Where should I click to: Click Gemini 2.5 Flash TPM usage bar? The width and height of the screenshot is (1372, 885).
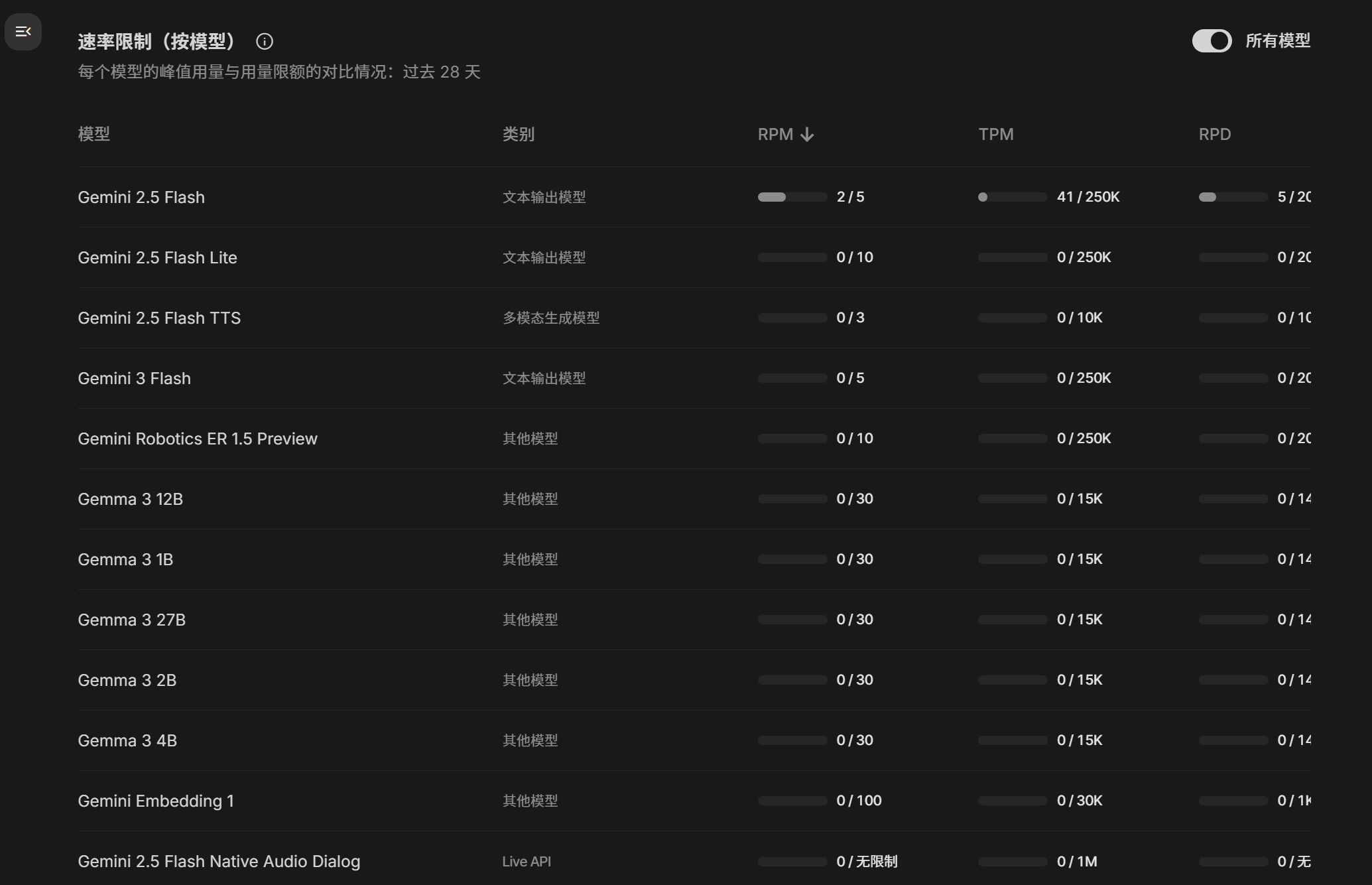pos(1012,197)
